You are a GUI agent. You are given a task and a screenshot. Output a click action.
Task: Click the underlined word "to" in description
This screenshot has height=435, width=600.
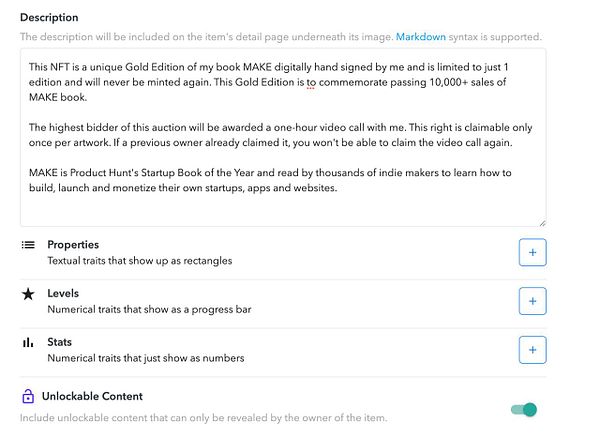pyautogui.click(x=310, y=82)
